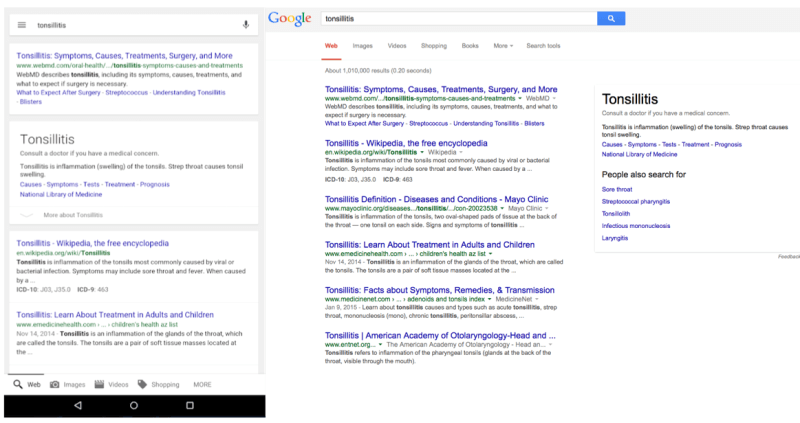Tap the Videos film icon in mobile bar
Viewport: 800px width, 423px height.
pyautogui.click(x=99, y=384)
